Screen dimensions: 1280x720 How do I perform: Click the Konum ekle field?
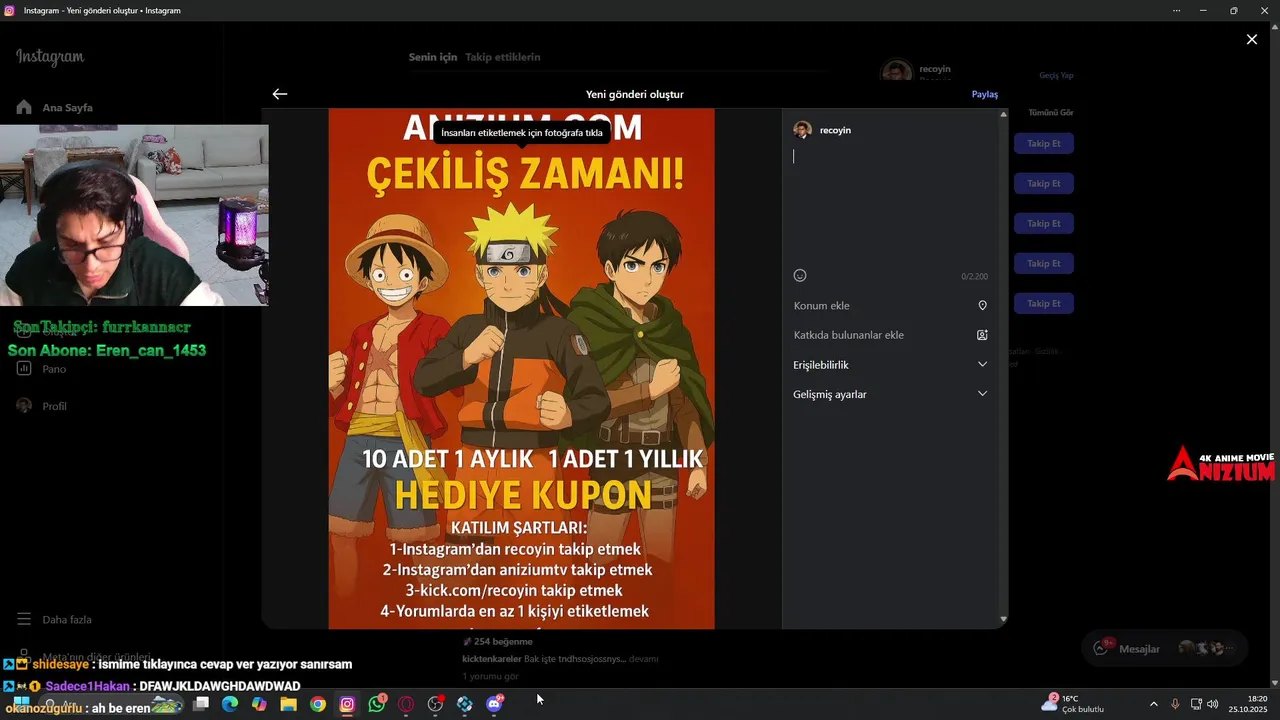click(x=890, y=306)
